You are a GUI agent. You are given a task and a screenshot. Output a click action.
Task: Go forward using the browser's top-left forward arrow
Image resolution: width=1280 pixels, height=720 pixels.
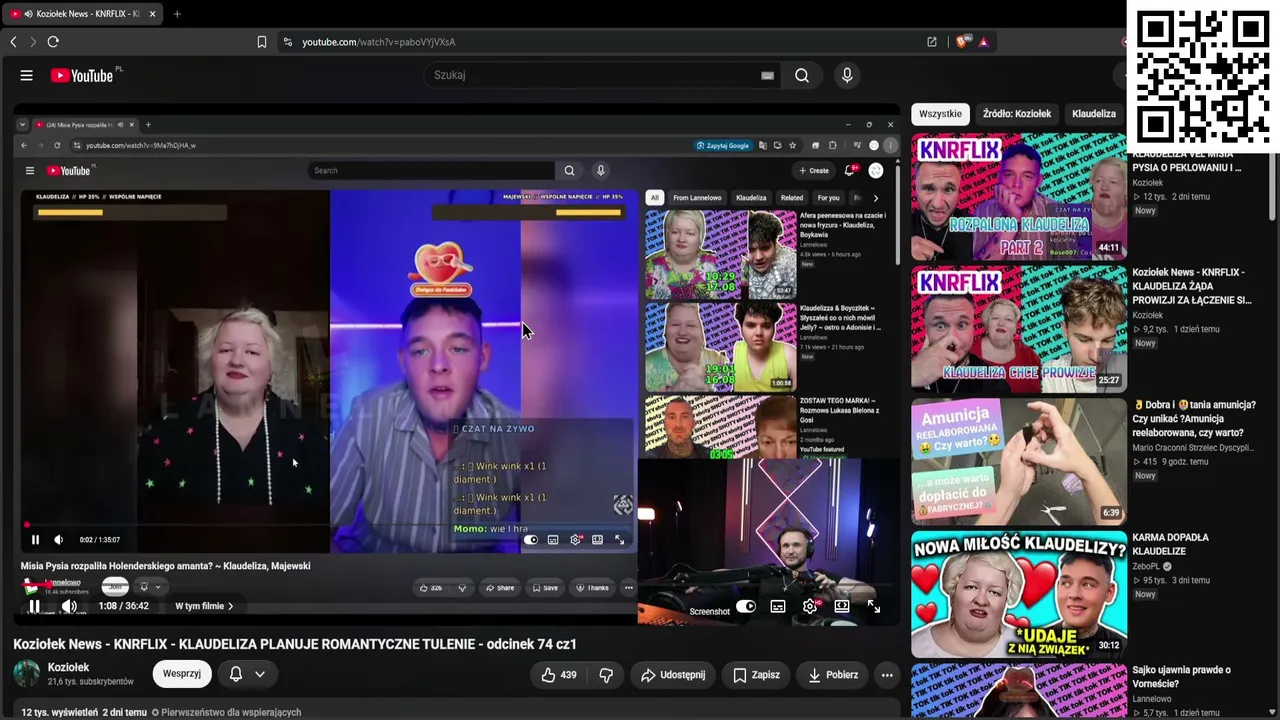point(33,42)
